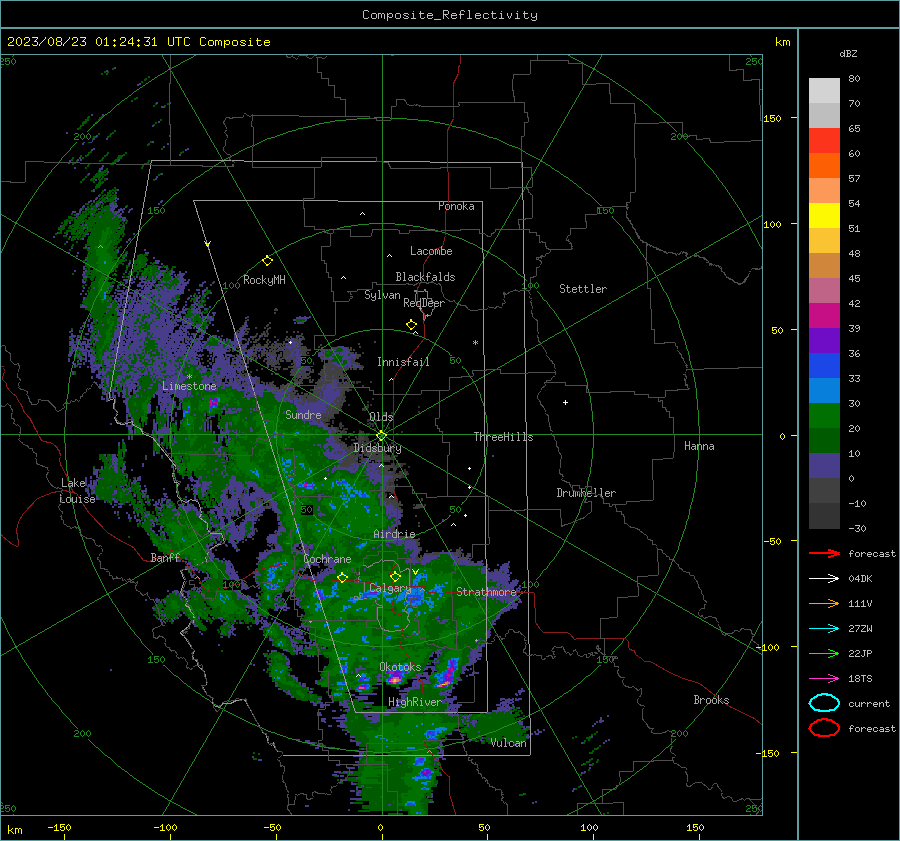
Task: Select the red 60–65 dBZ swatch
Action: (824, 141)
